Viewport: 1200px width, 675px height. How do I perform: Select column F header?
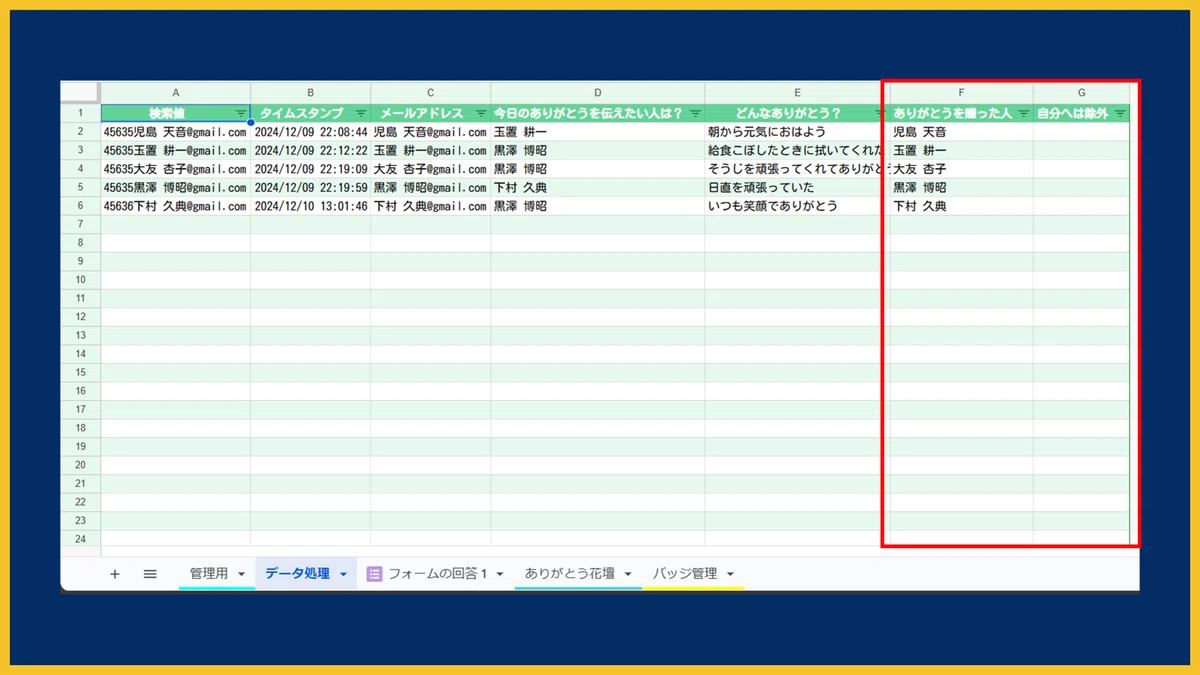pos(961,92)
